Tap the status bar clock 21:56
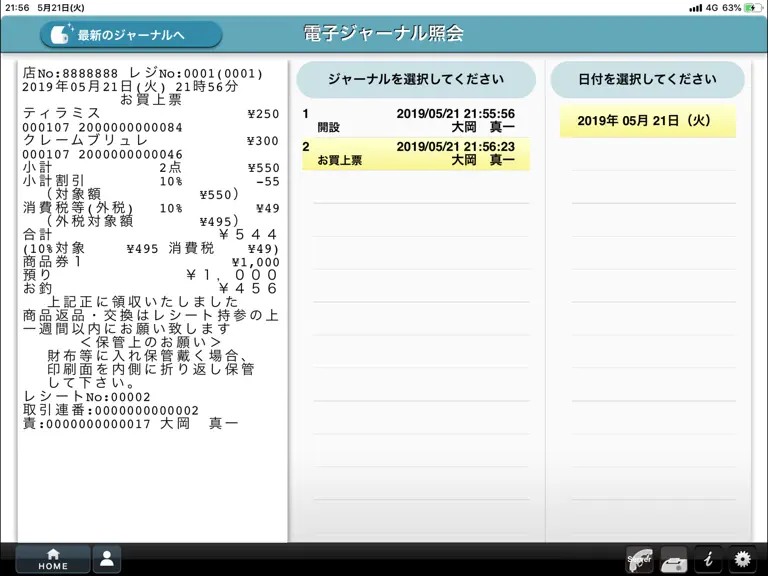The image size is (768, 576). point(17,8)
